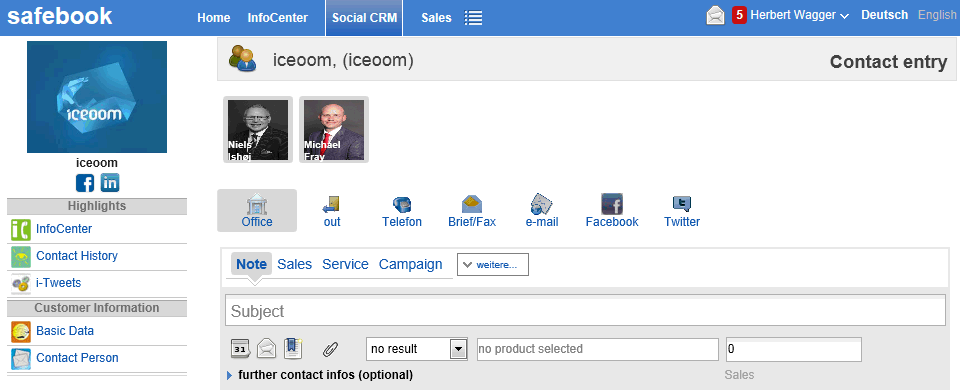Switch language to Deutsch

pyautogui.click(x=885, y=15)
